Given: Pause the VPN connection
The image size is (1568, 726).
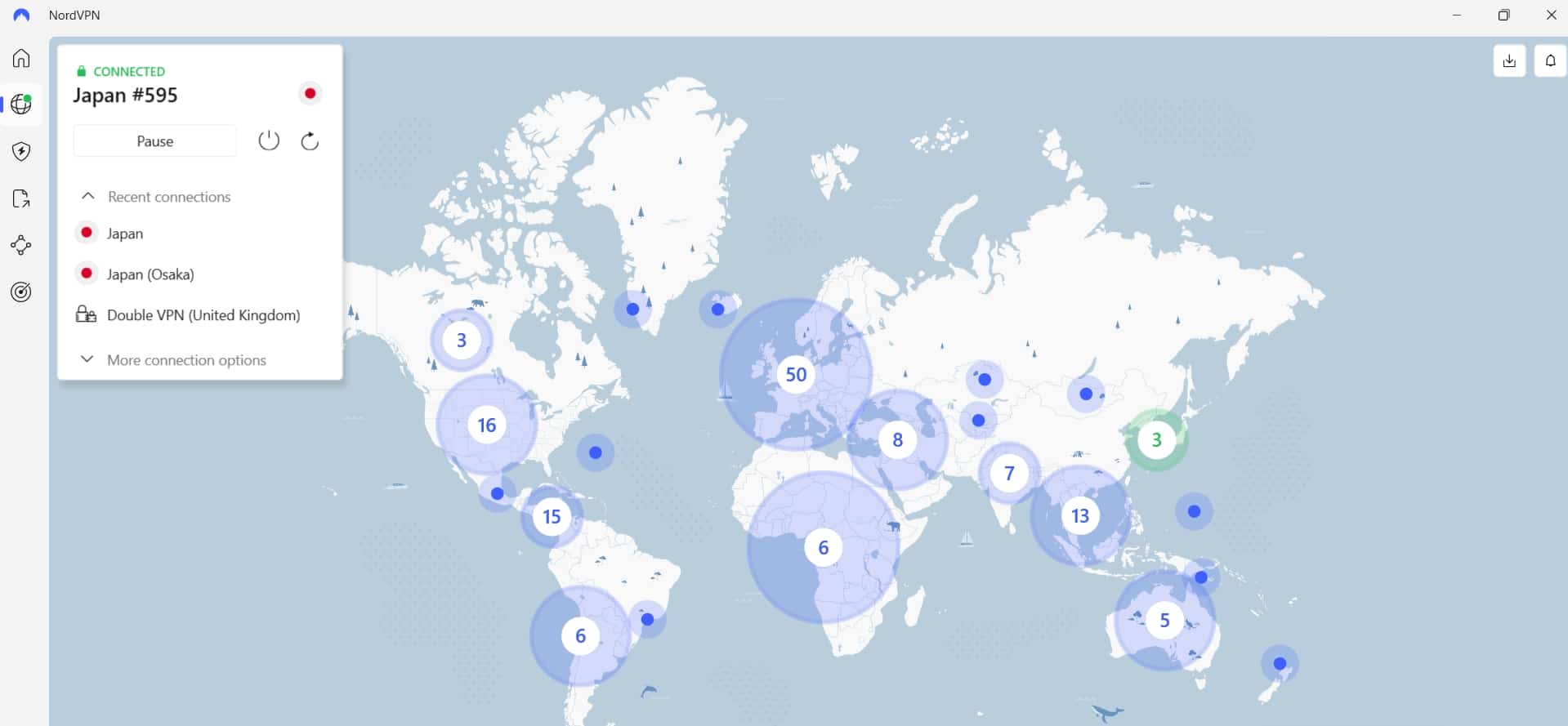Looking at the screenshot, I should pyautogui.click(x=154, y=140).
